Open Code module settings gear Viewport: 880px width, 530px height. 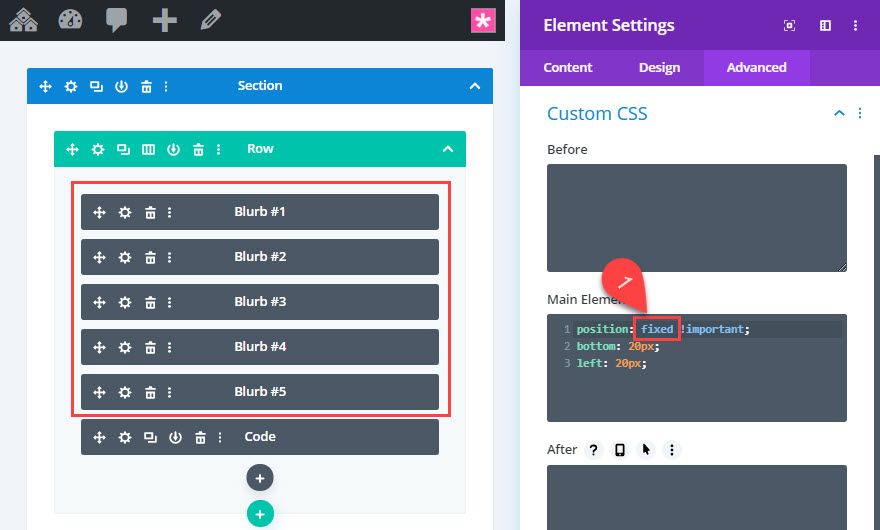click(125, 437)
